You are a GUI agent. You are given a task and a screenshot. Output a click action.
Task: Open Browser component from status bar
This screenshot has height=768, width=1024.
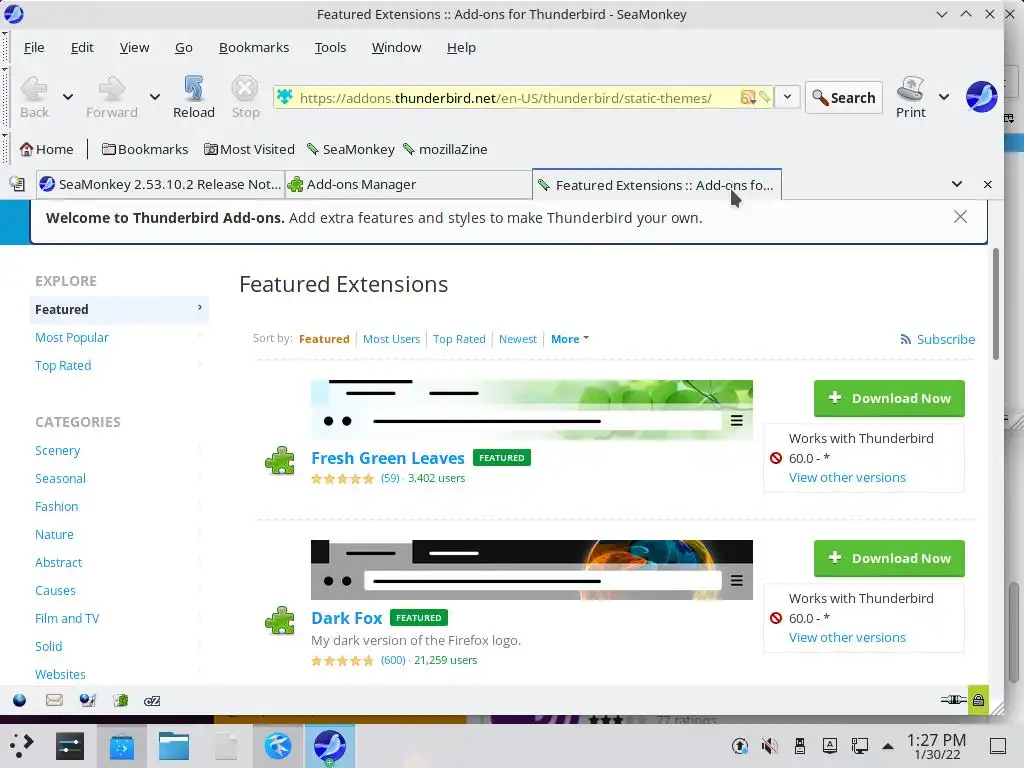(x=20, y=701)
